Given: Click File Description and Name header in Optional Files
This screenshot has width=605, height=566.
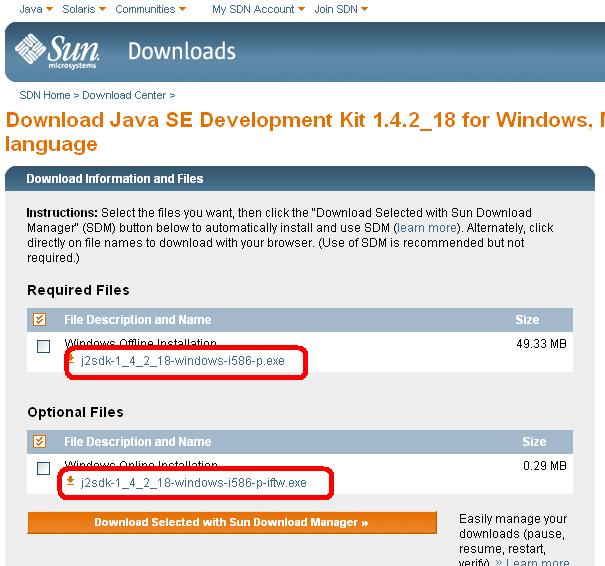Looking at the screenshot, I should pyautogui.click(x=137, y=441).
